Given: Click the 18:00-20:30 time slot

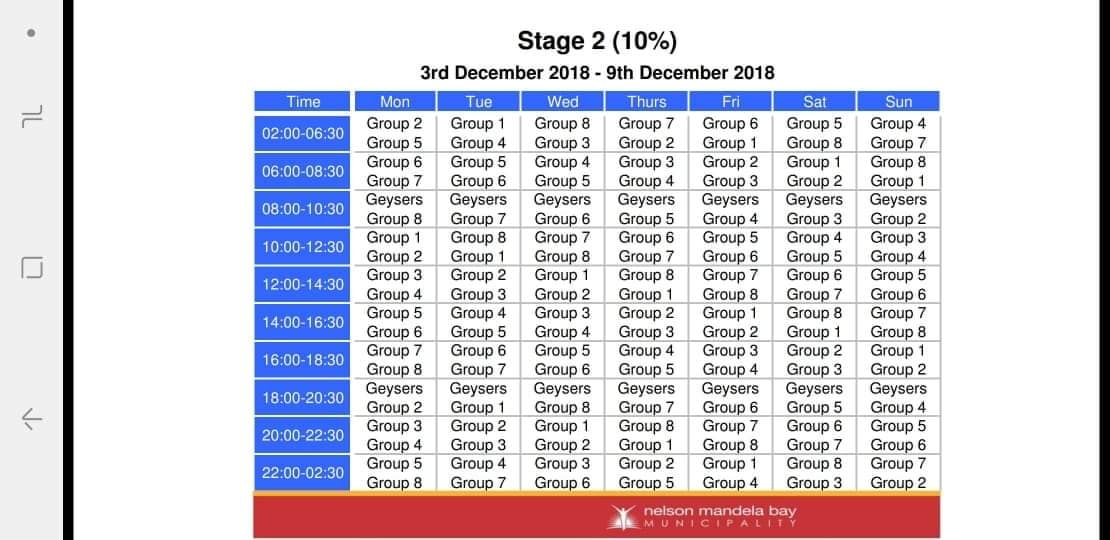Looking at the screenshot, I should tap(302, 398).
